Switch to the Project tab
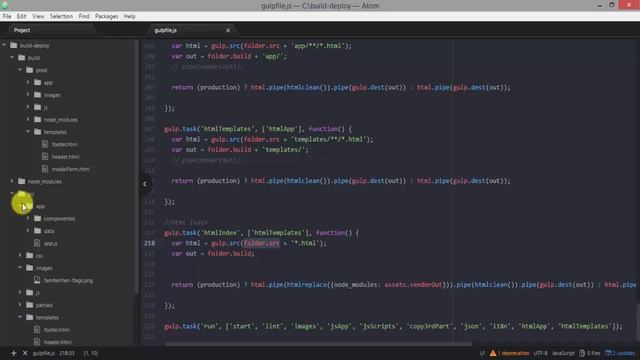Image resolution: width=640 pixels, height=360 pixels. [22, 30]
